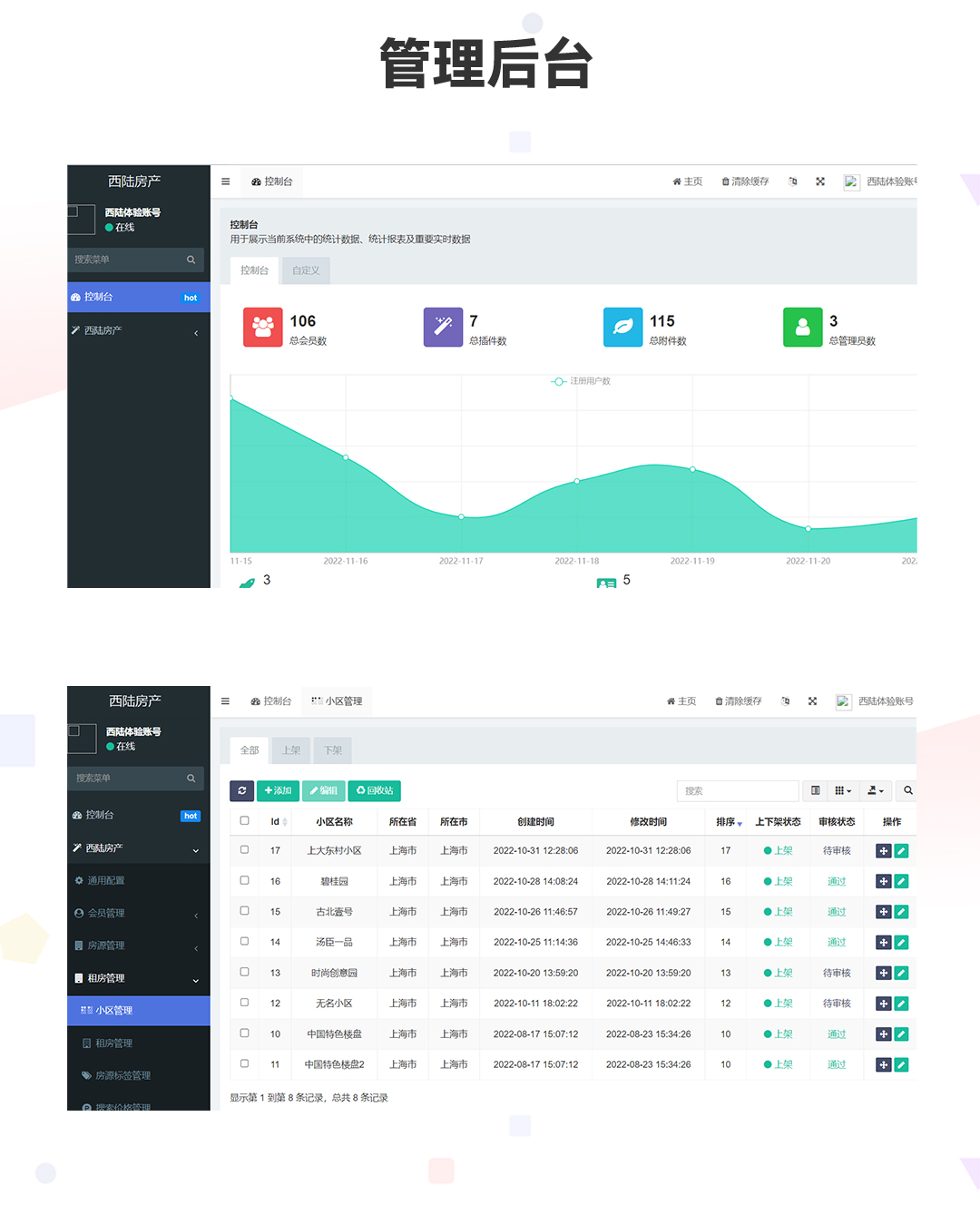
Task: Expand the 会员管理 sidebar menu
Action: pyautogui.click(x=138, y=913)
